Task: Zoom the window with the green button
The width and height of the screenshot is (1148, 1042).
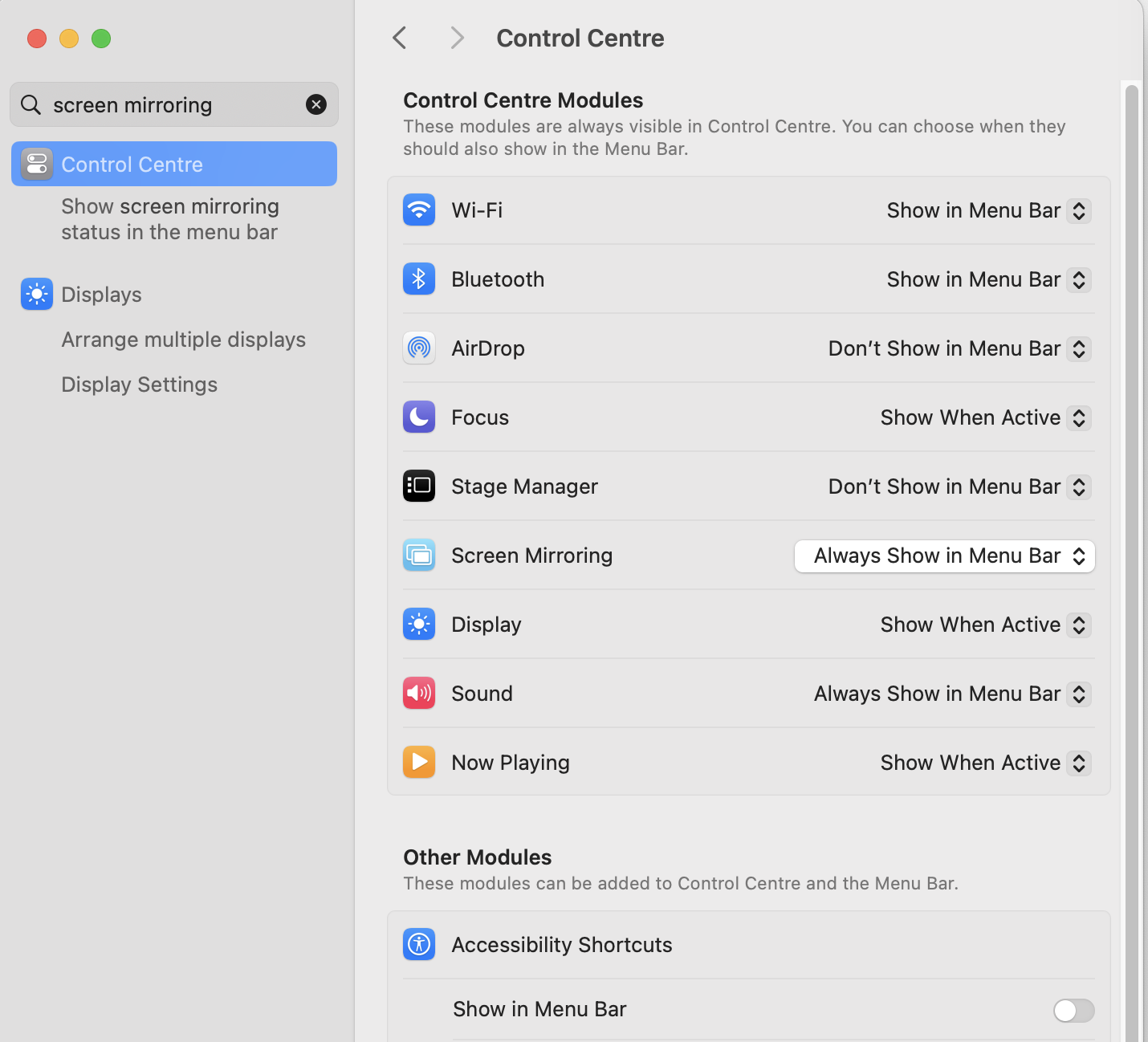Action: [x=101, y=39]
